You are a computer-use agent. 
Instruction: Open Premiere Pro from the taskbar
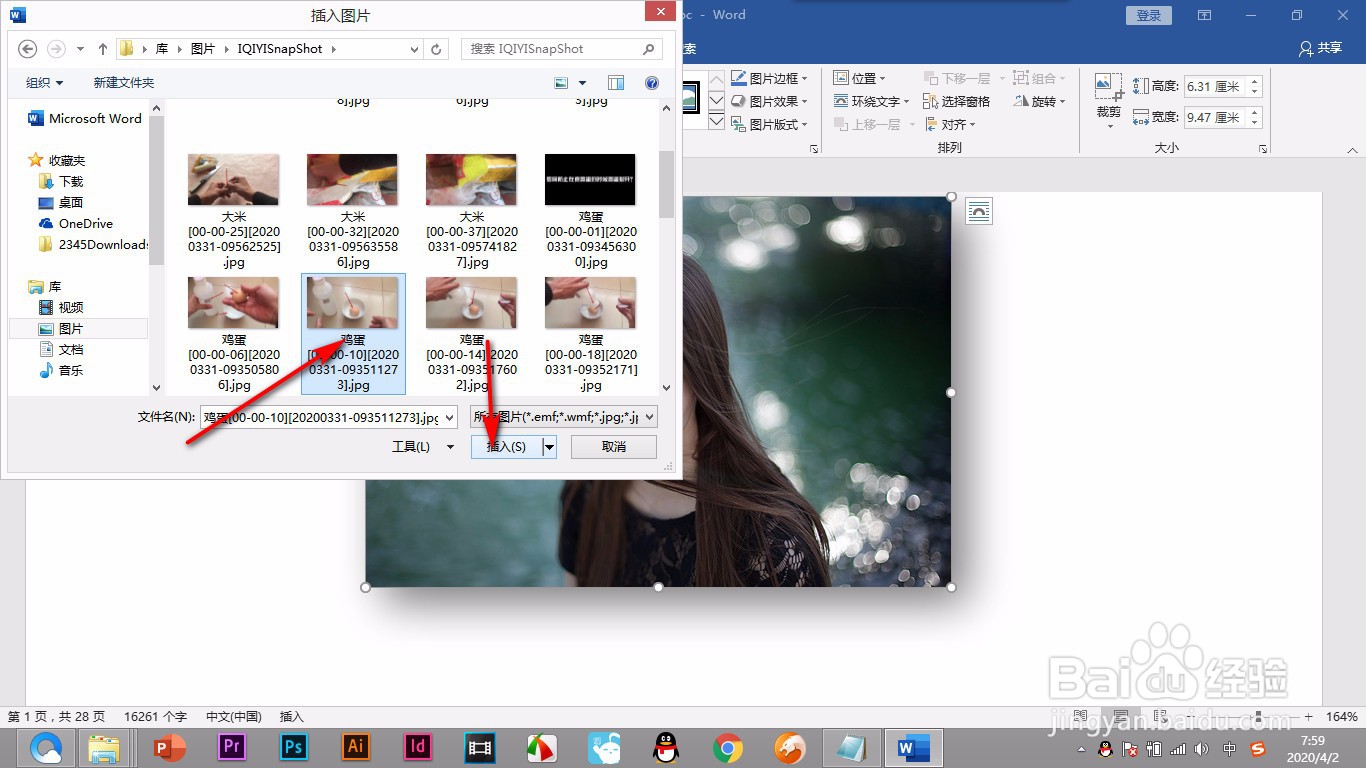click(x=232, y=747)
